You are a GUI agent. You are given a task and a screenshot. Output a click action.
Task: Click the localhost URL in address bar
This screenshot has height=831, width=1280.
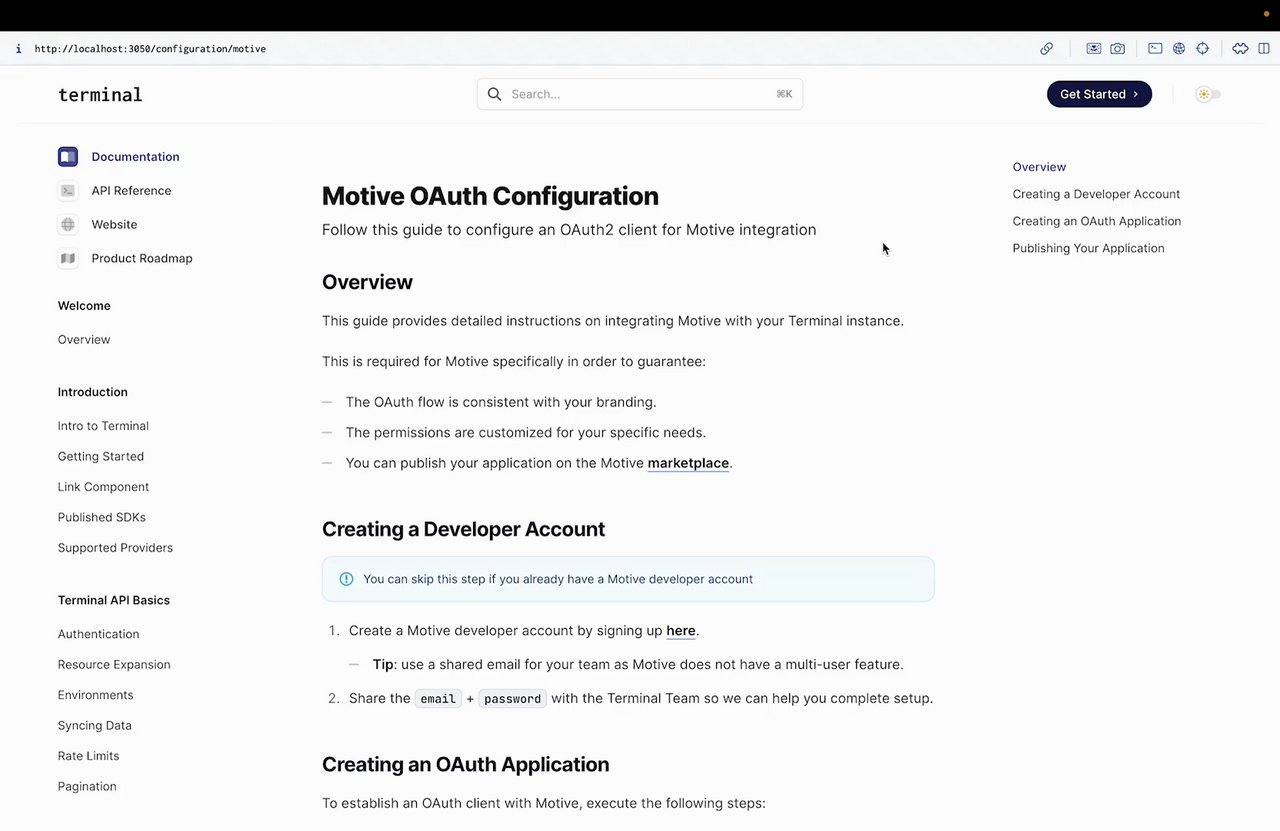click(x=150, y=48)
